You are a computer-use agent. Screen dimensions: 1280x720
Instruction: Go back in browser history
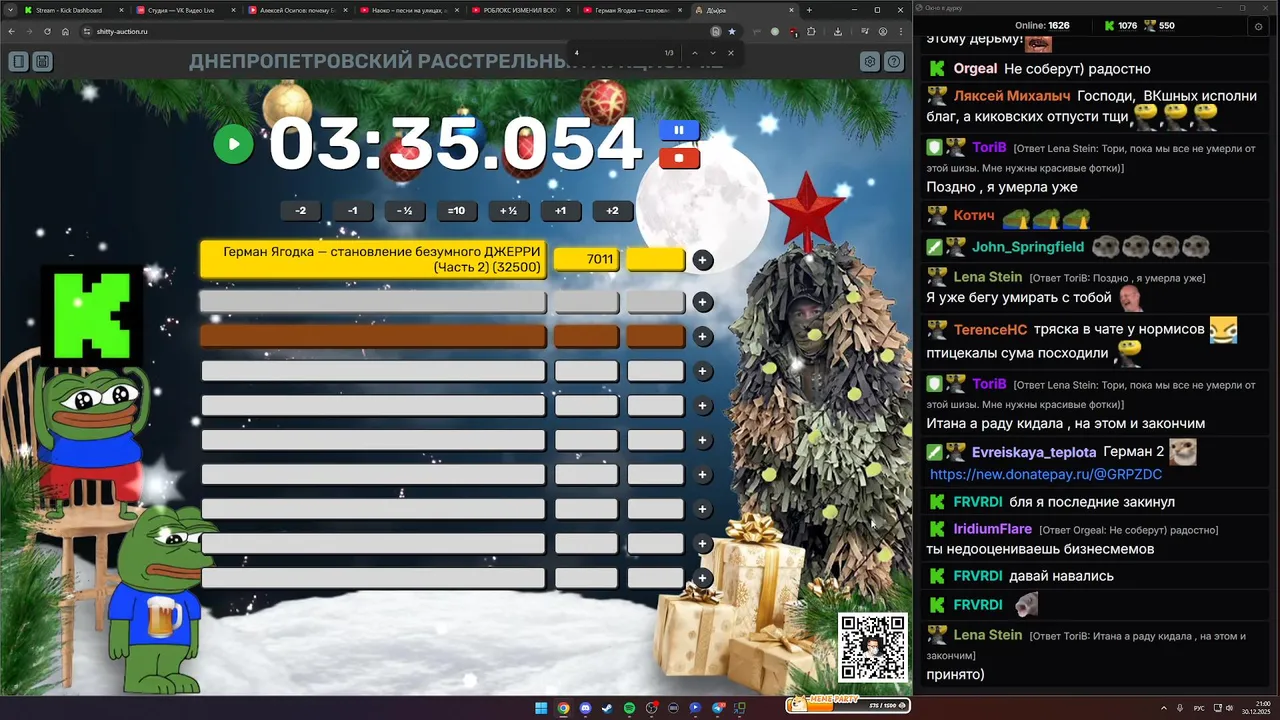pos(12,31)
